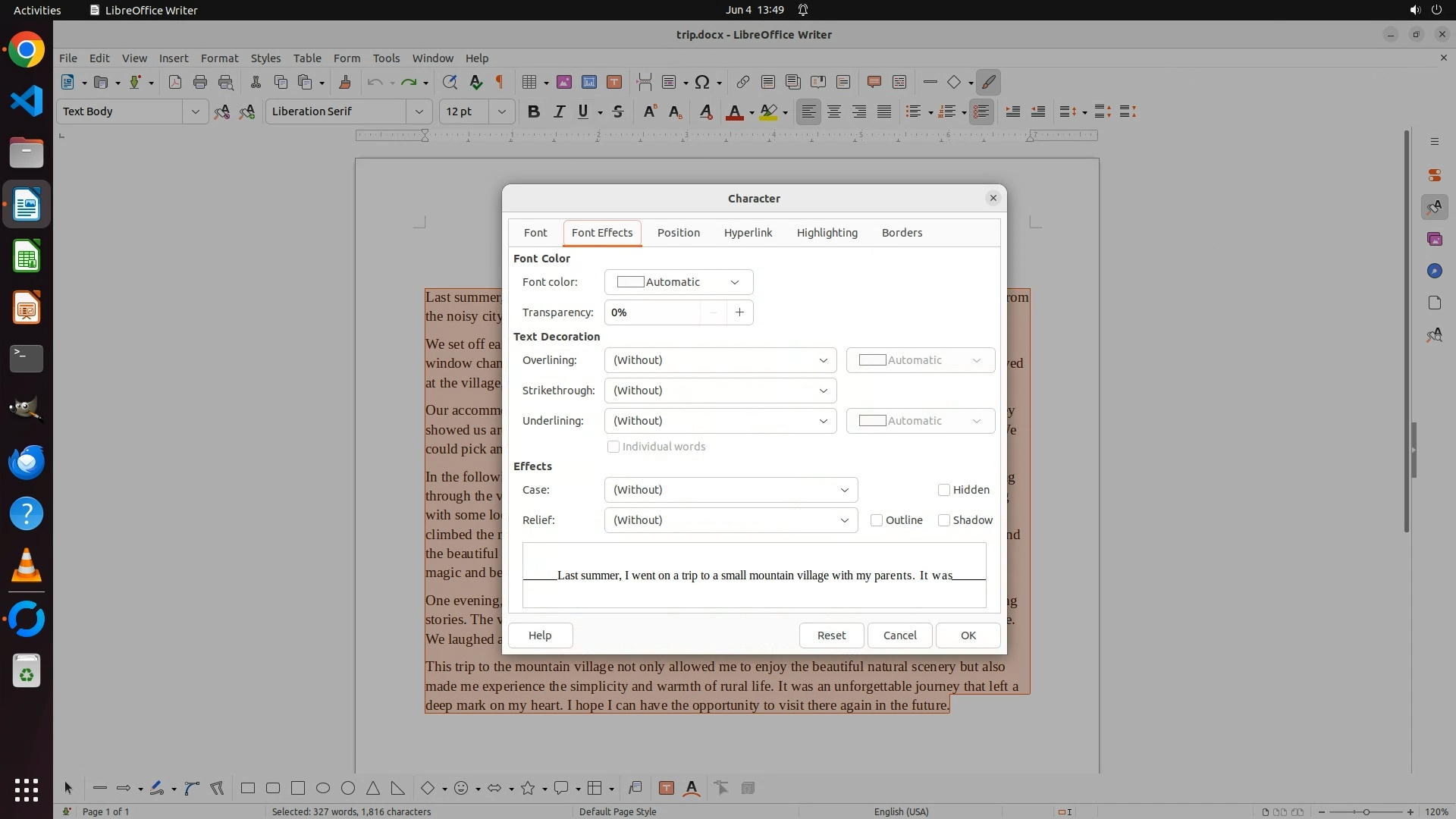Image resolution: width=1456 pixels, height=819 pixels.
Task: Open the Format menu
Action: click(x=219, y=58)
